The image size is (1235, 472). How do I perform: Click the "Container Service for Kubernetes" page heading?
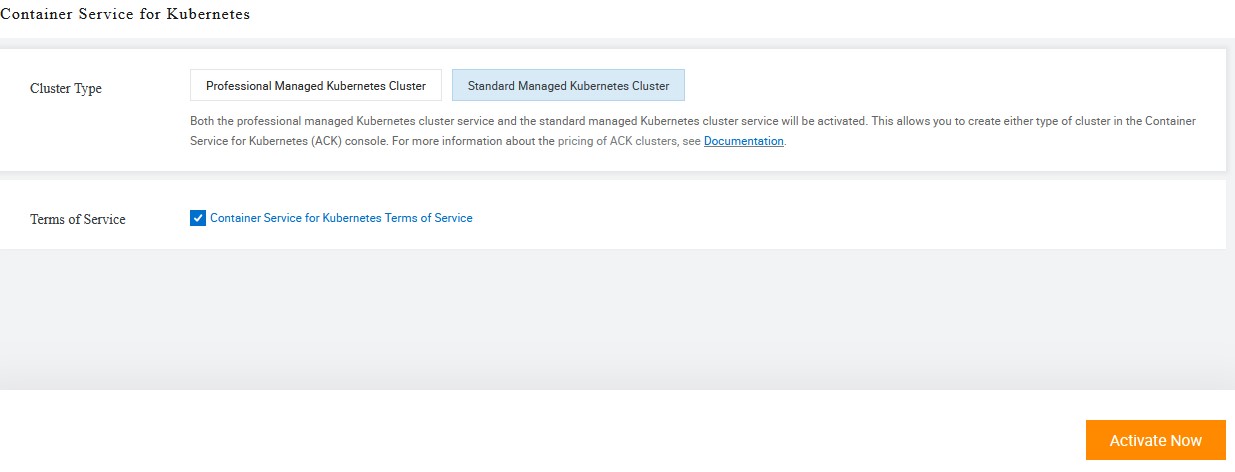[x=125, y=15]
